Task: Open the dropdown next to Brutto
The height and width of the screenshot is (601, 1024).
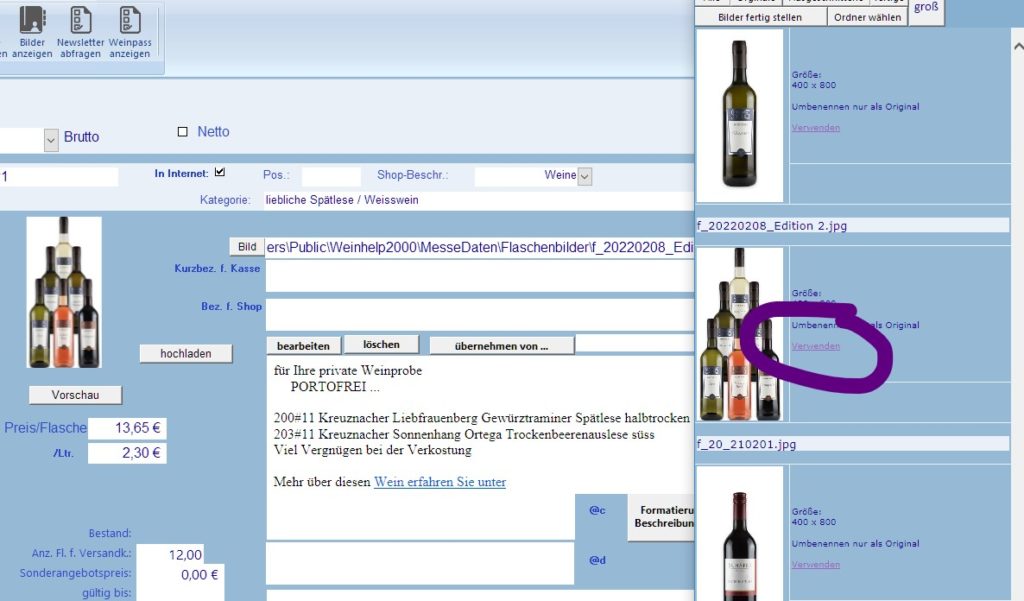Action: 51,141
